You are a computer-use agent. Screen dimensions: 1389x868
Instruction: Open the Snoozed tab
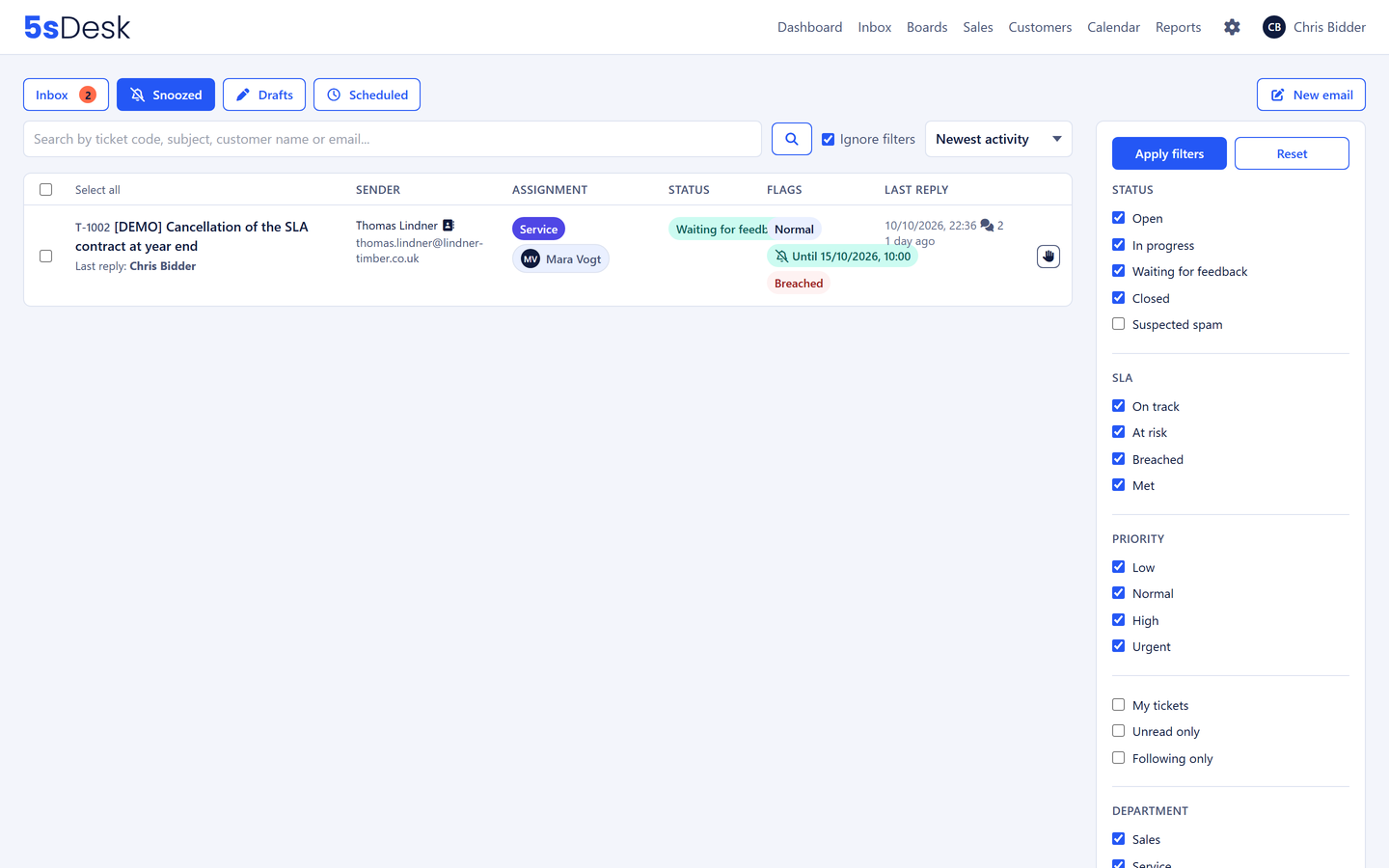point(166,95)
